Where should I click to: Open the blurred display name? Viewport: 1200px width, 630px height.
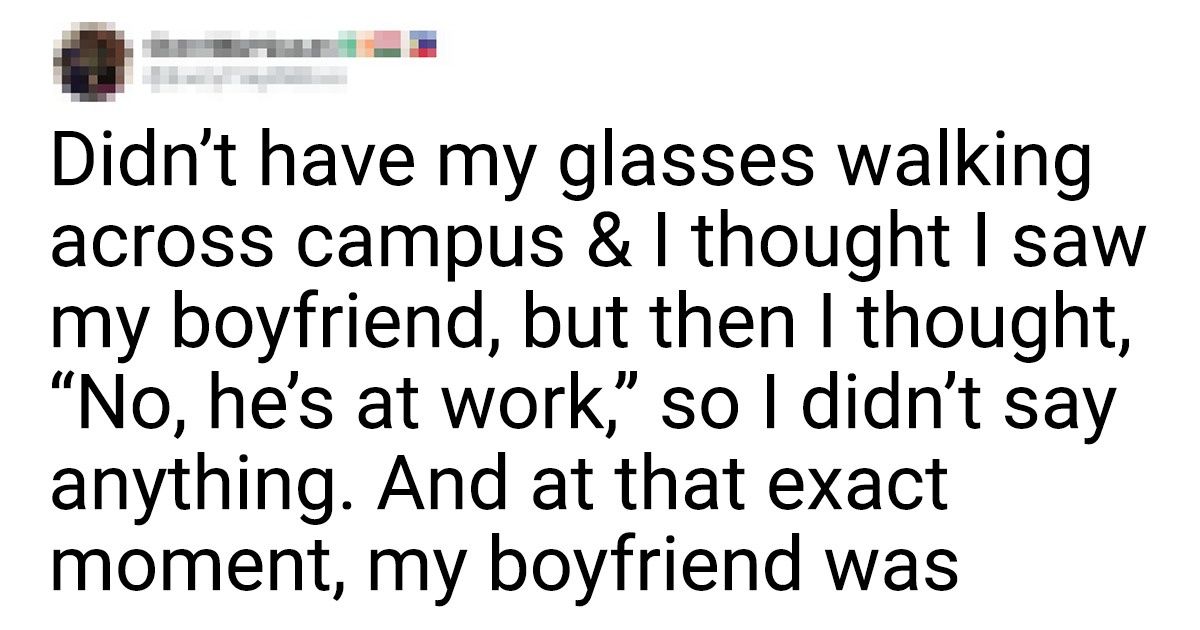coord(240,45)
